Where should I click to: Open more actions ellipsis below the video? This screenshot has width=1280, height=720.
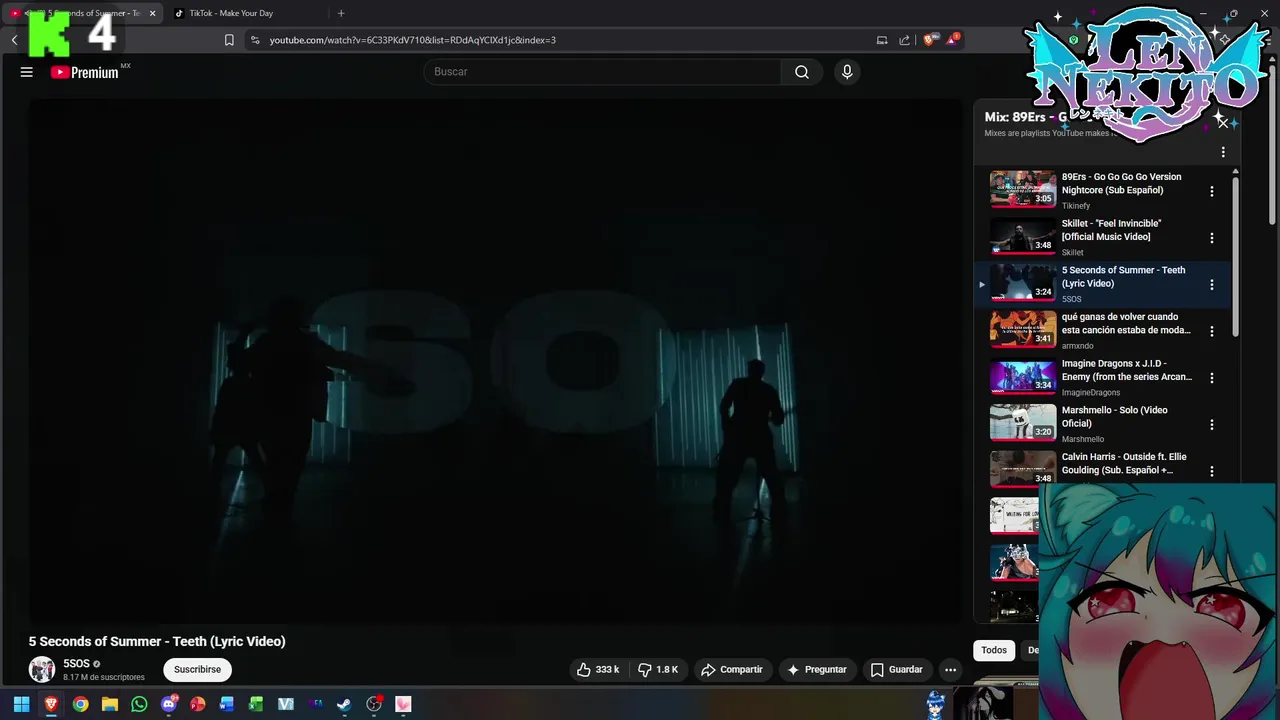pos(951,669)
